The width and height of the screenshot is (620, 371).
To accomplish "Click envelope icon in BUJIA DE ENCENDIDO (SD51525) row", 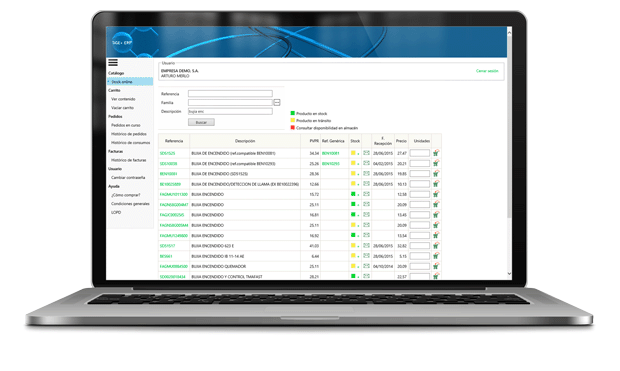I will pyautogui.click(x=366, y=173).
